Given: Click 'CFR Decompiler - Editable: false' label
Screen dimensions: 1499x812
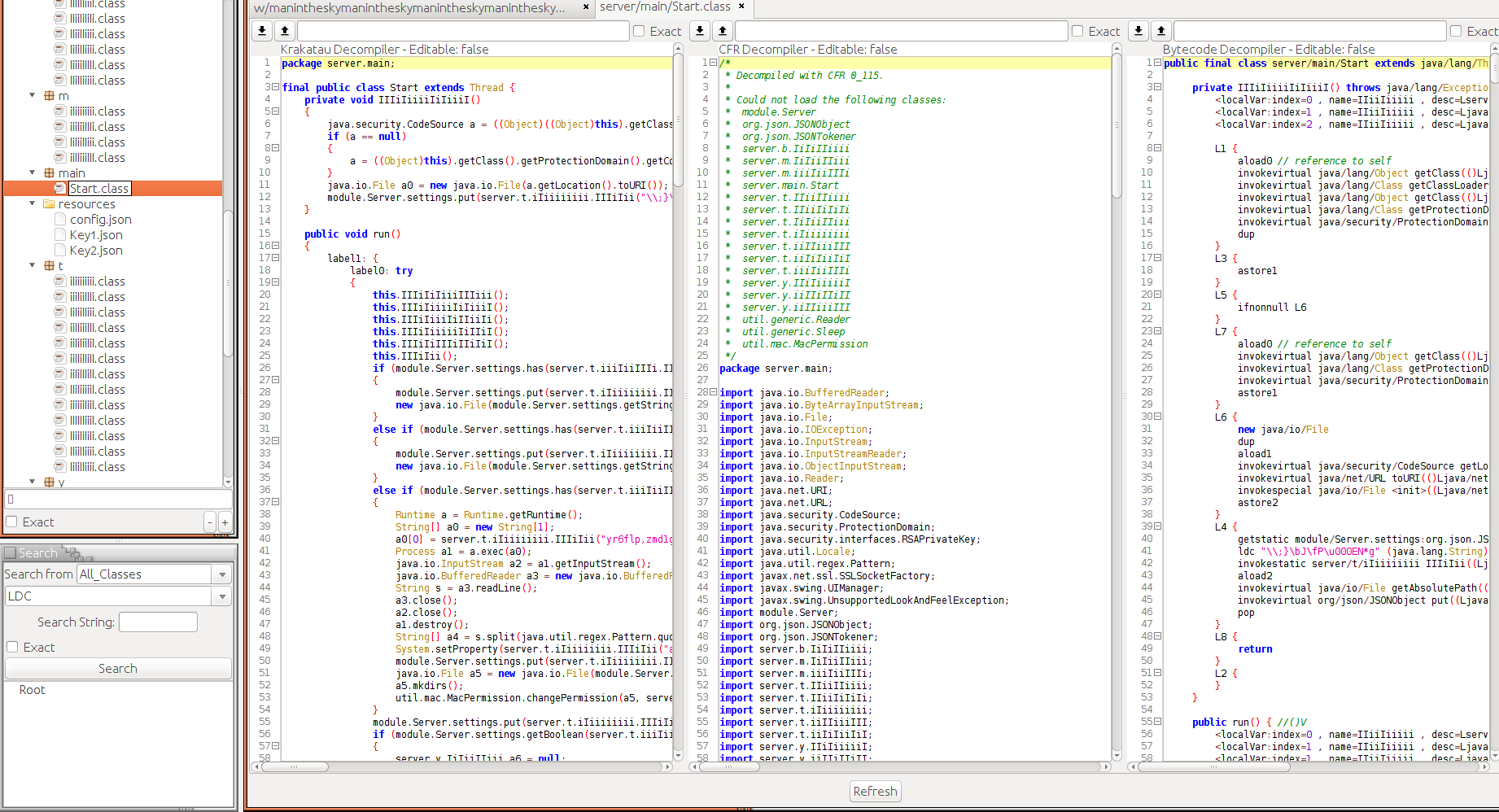Looking at the screenshot, I should tap(807, 50).
